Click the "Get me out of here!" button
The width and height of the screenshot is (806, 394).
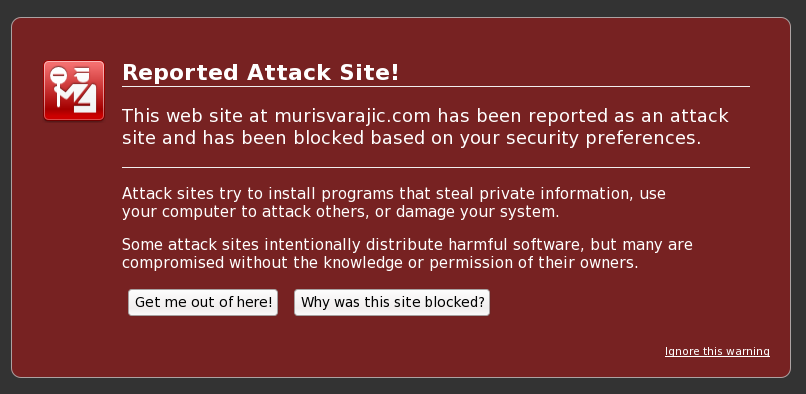click(203, 302)
